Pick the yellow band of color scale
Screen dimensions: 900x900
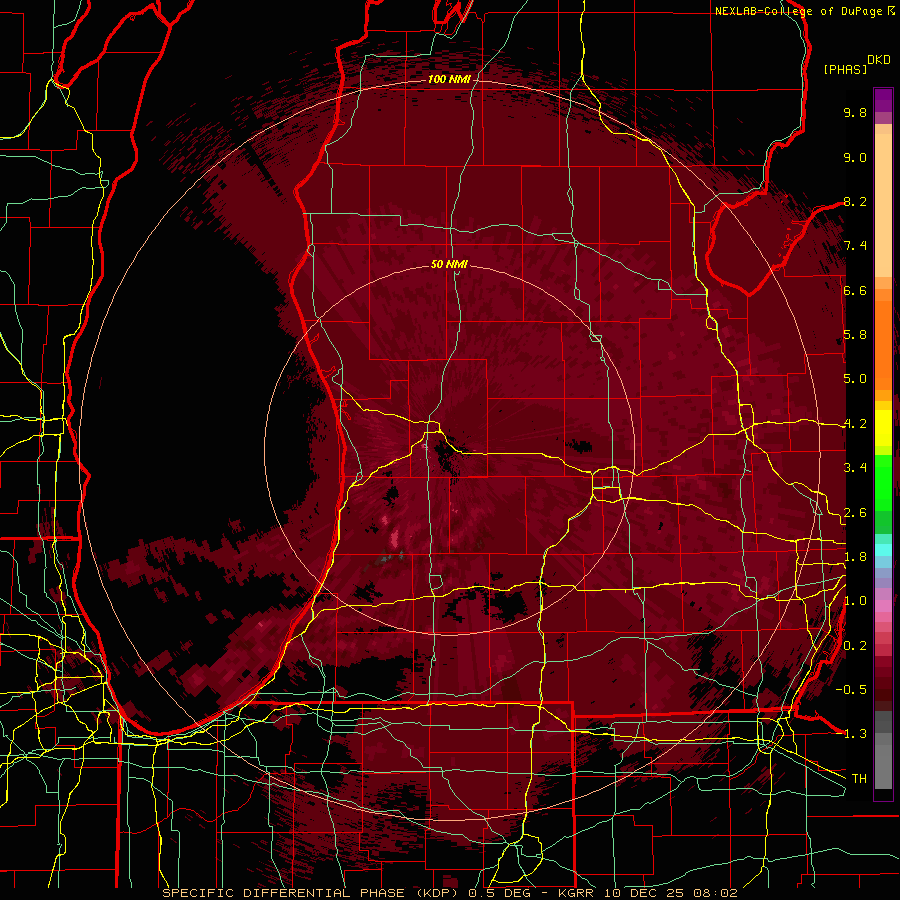(x=883, y=428)
